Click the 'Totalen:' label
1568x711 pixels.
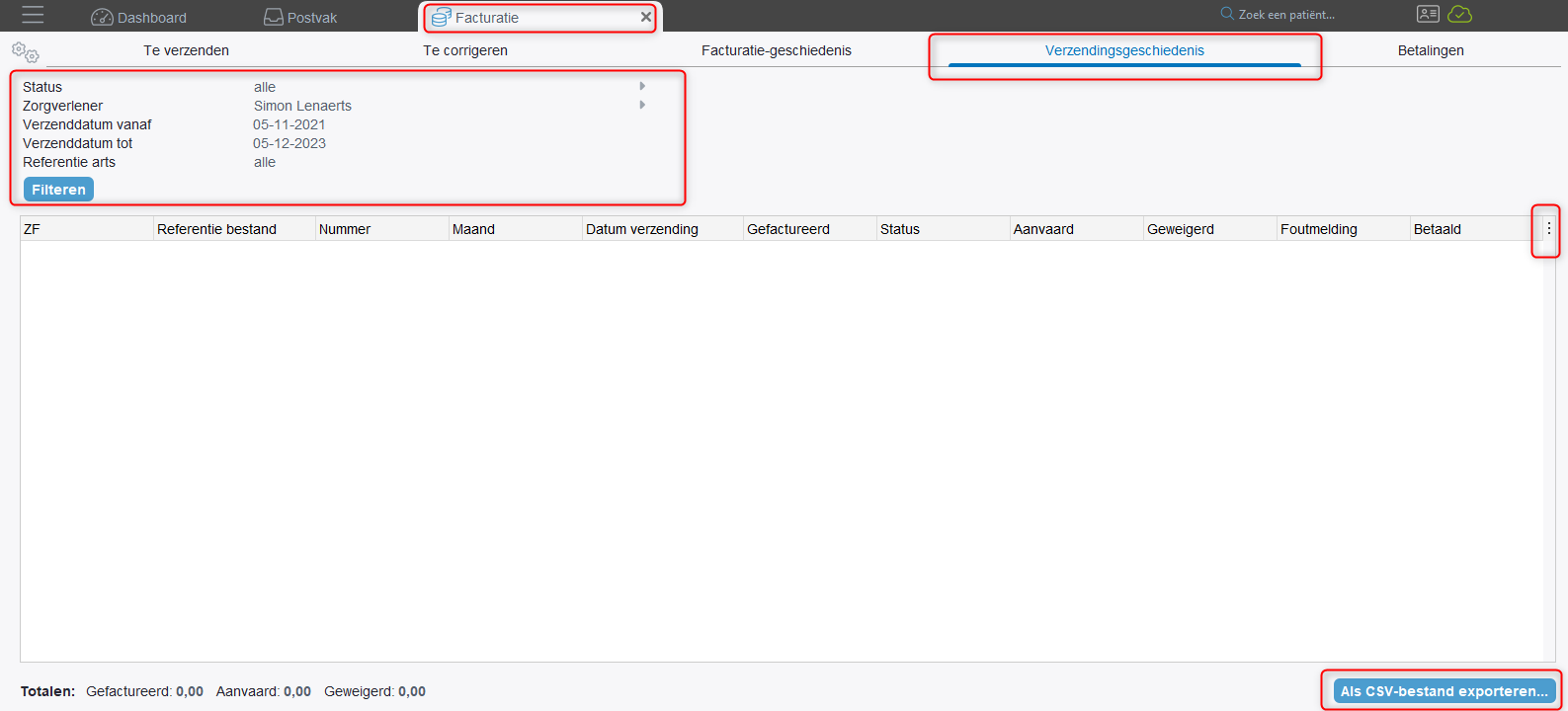tap(47, 691)
